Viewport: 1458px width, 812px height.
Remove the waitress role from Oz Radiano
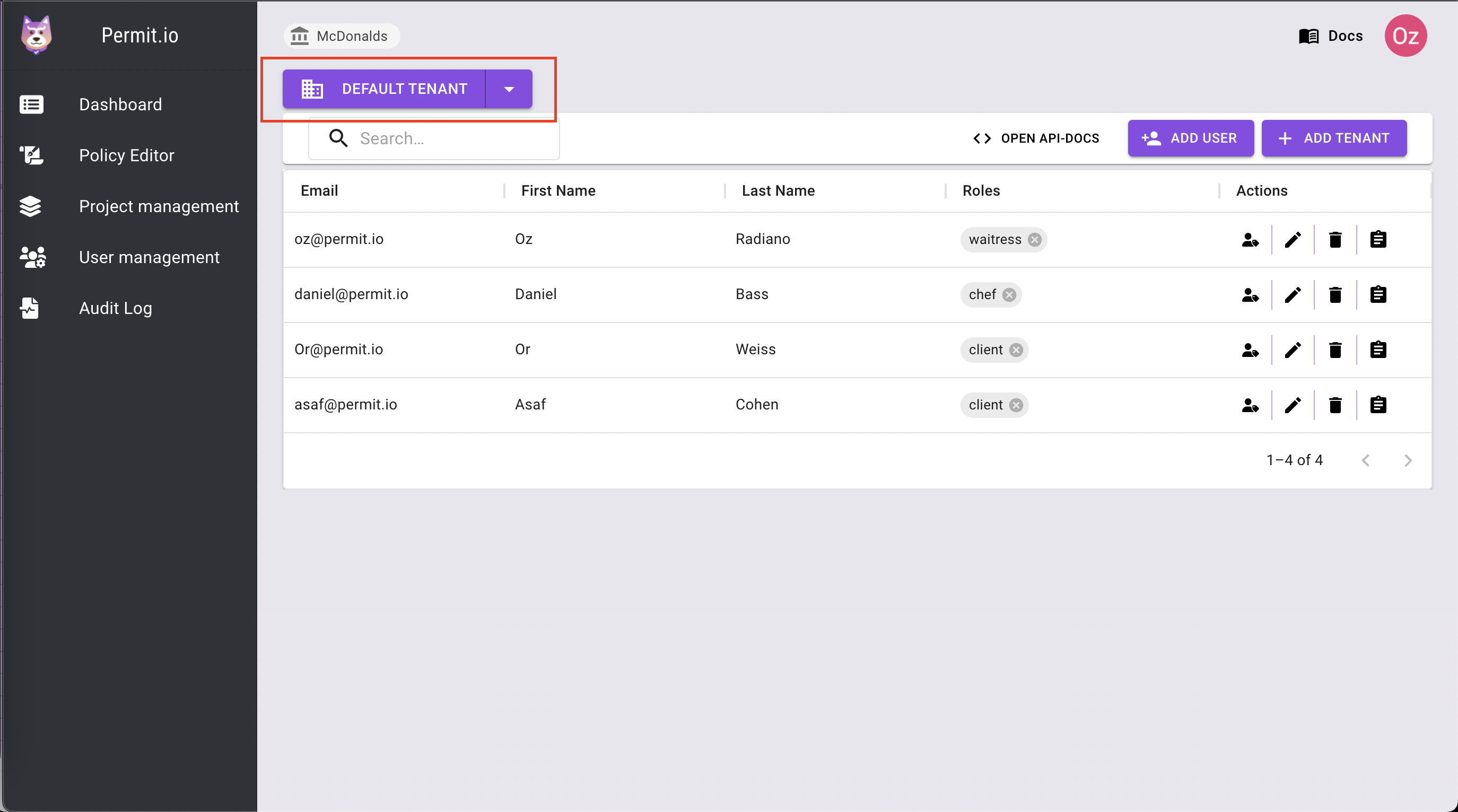point(1035,239)
